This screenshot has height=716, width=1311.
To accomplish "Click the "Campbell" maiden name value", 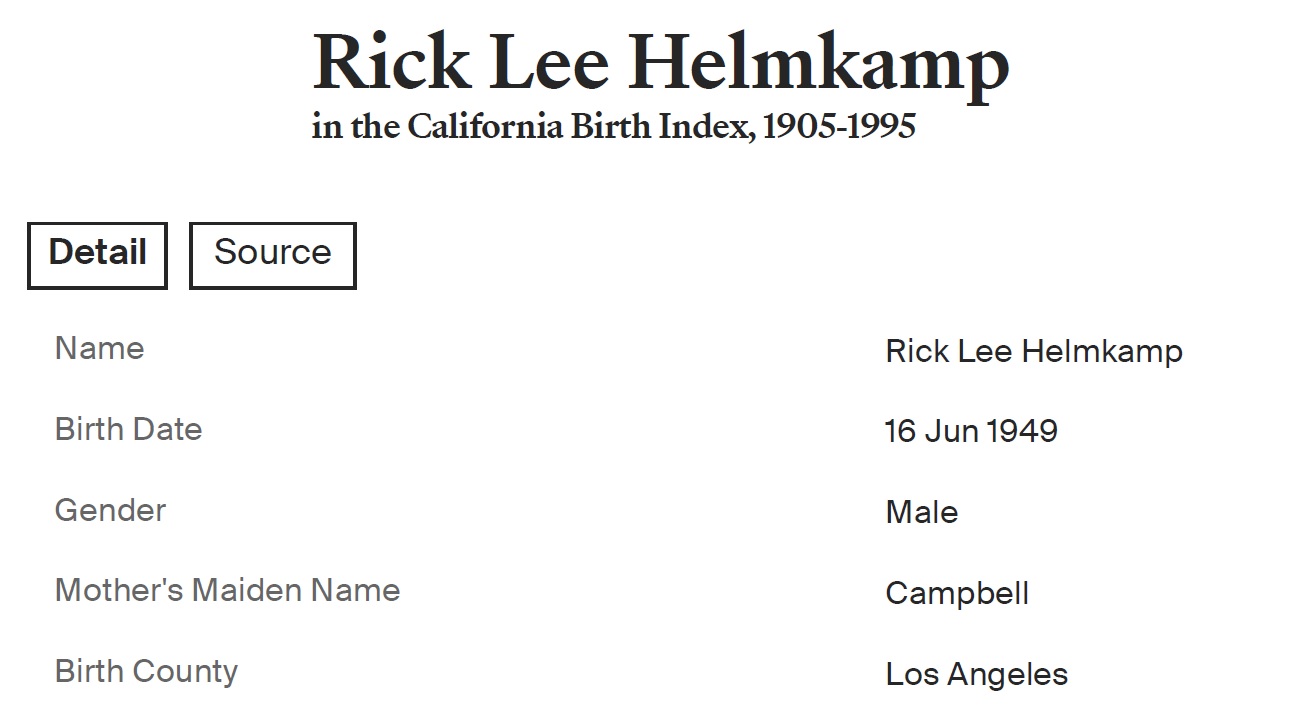I will tap(957, 594).
